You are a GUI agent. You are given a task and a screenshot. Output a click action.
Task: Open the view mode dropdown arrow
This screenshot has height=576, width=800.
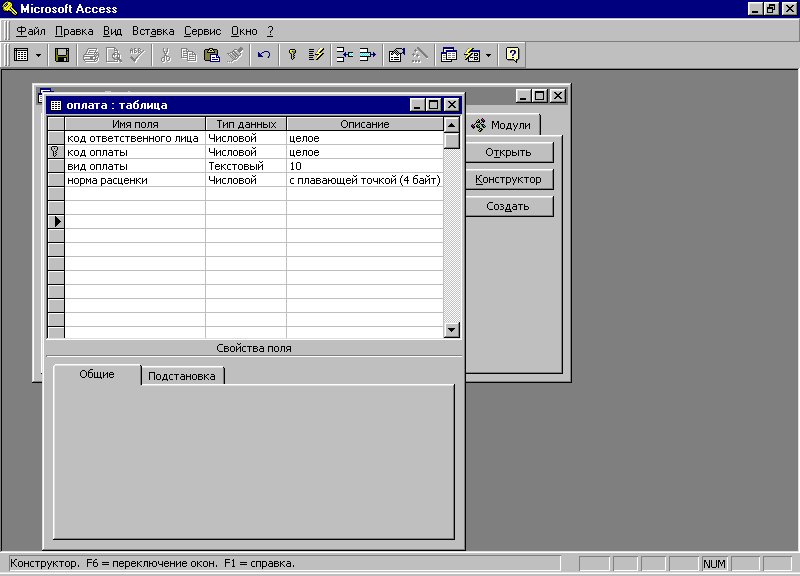(38, 55)
